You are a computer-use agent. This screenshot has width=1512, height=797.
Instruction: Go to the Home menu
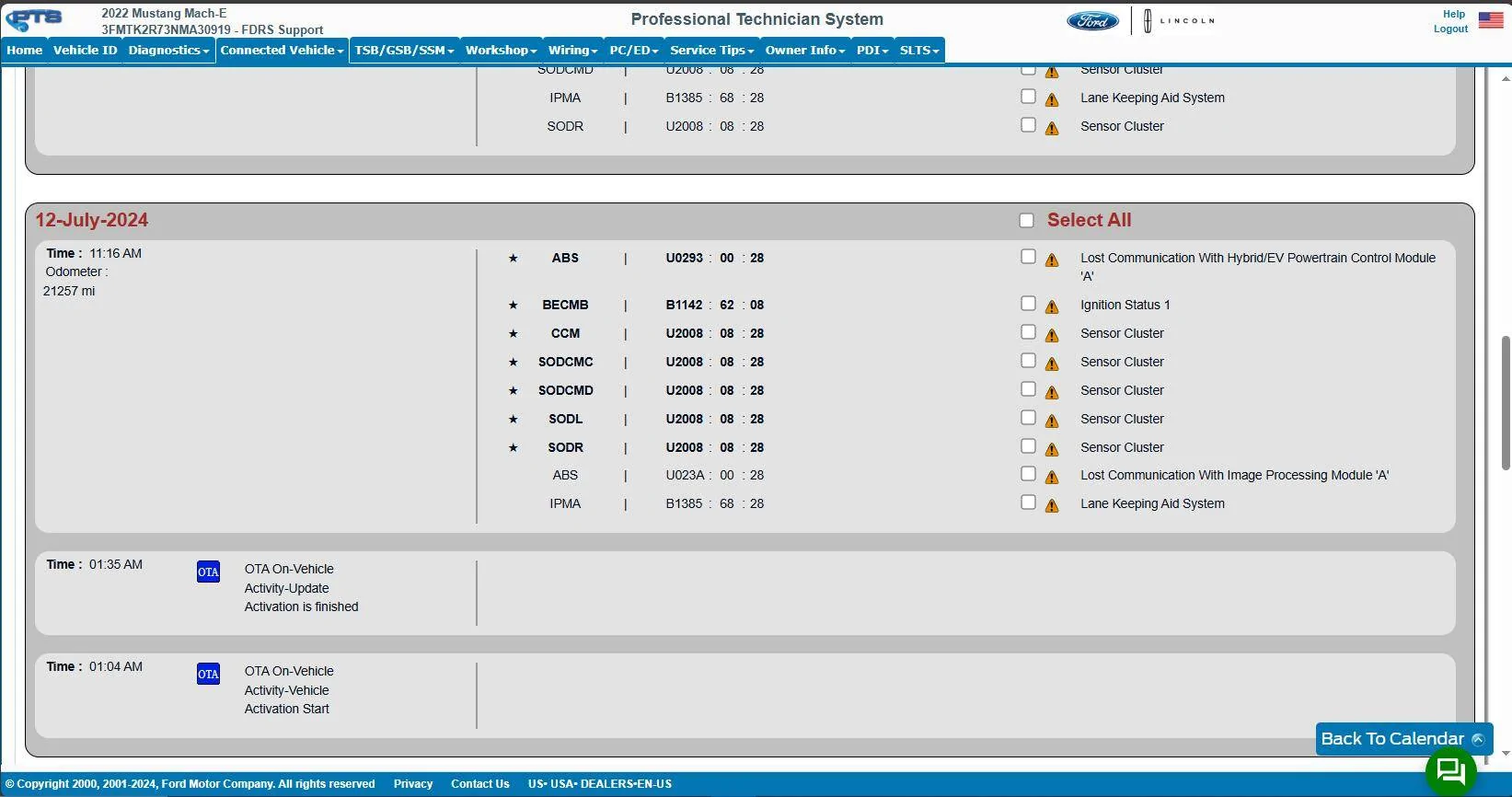25,51
